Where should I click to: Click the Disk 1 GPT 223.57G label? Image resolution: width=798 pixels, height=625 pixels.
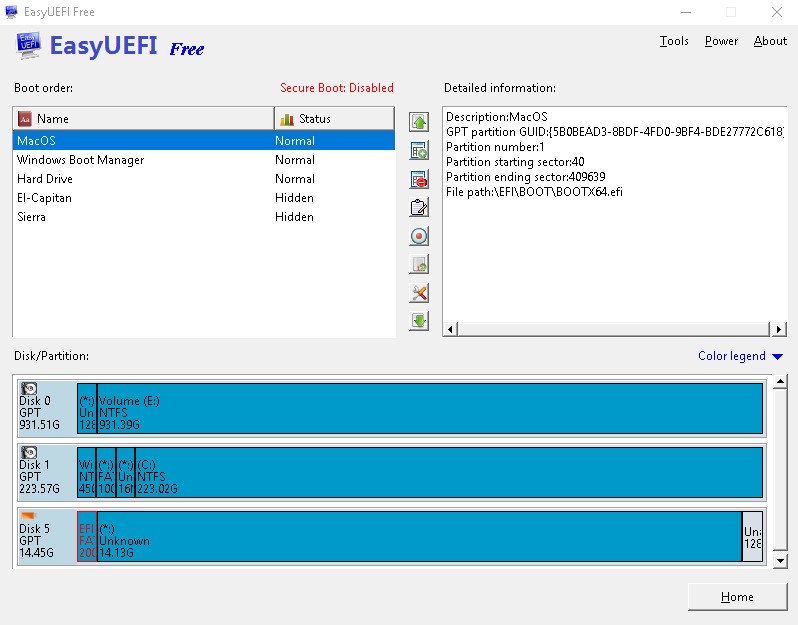point(39,477)
